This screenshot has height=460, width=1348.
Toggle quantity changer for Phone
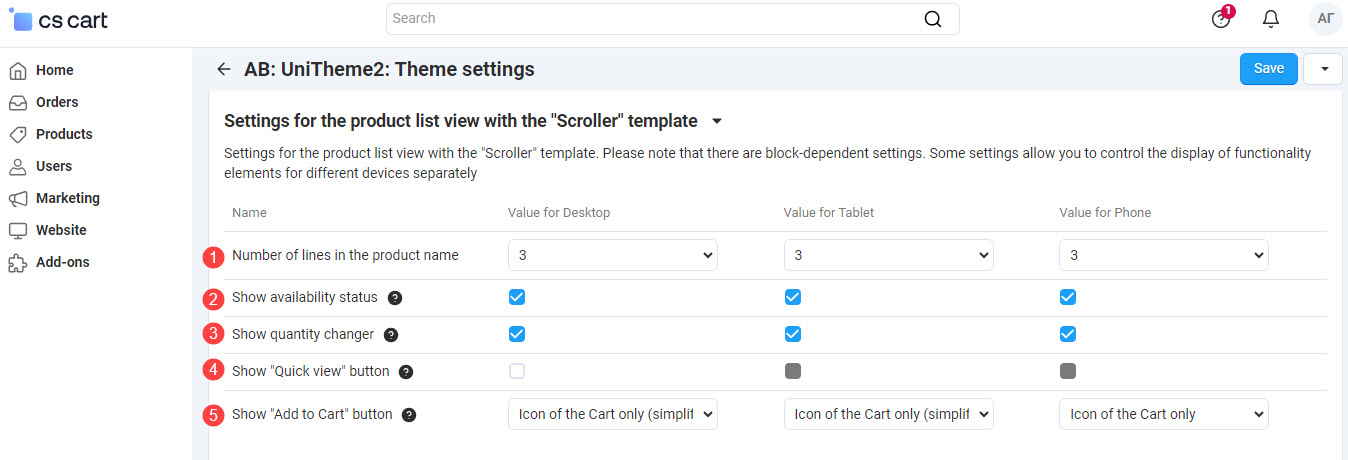pyautogui.click(x=1068, y=334)
